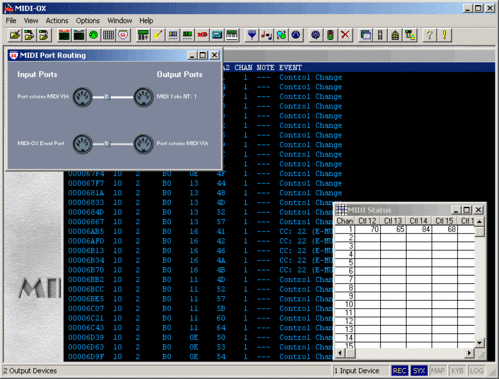Click the port routing shield toolbar icon
Viewport: 499px width, 379px height.
(x=123, y=35)
